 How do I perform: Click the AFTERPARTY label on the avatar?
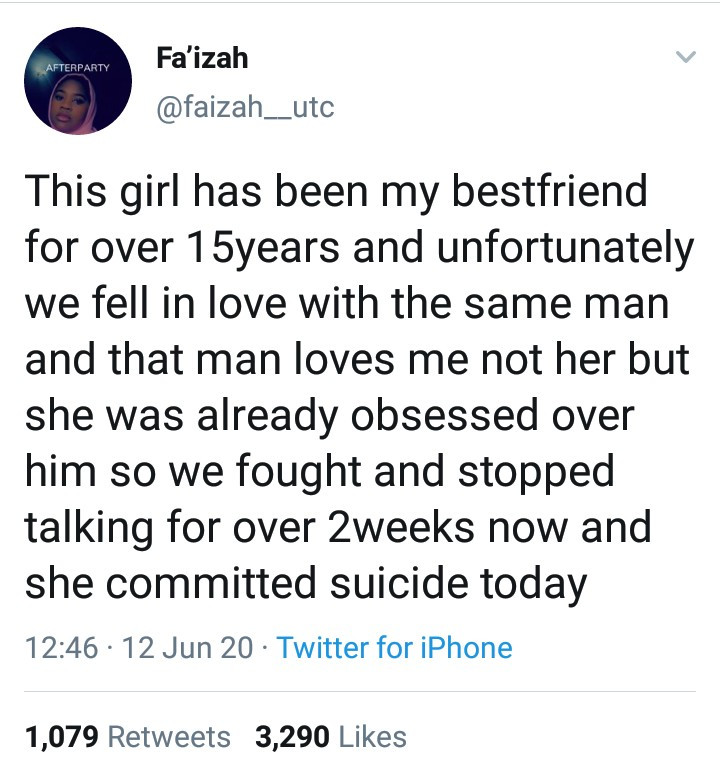[78, 68]
